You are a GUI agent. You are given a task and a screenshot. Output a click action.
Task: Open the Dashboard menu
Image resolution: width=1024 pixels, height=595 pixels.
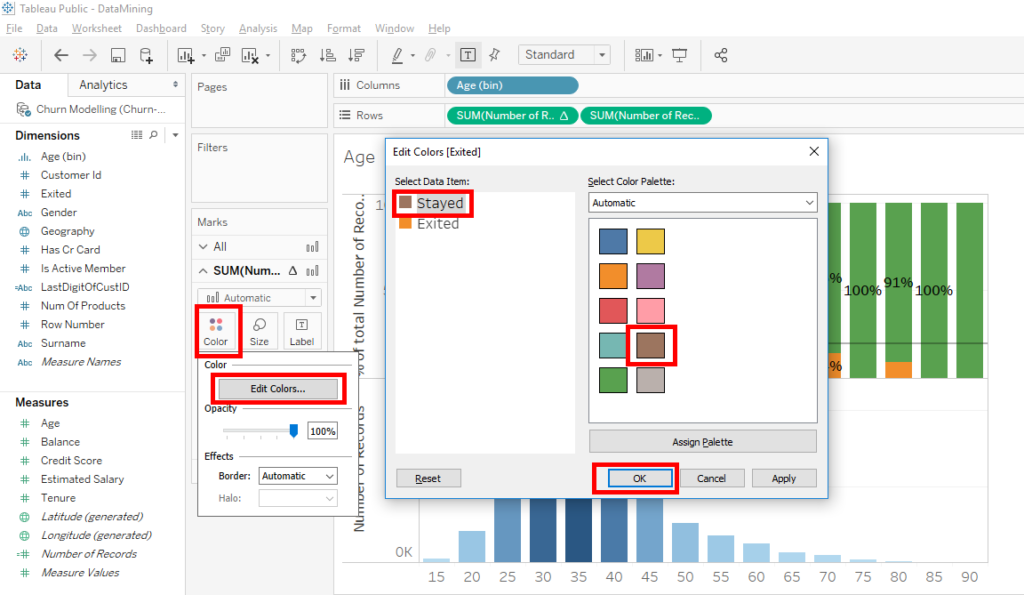click(161, 28)
